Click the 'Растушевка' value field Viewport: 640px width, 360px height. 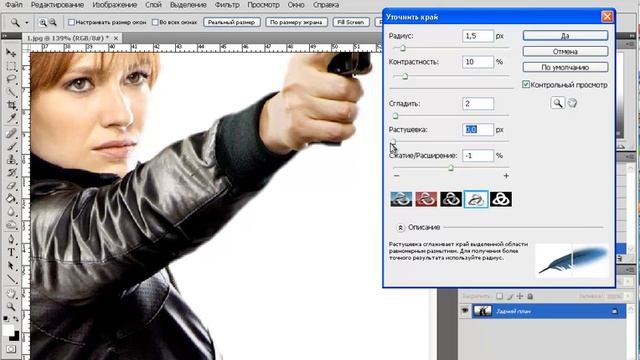click(478, 129)
